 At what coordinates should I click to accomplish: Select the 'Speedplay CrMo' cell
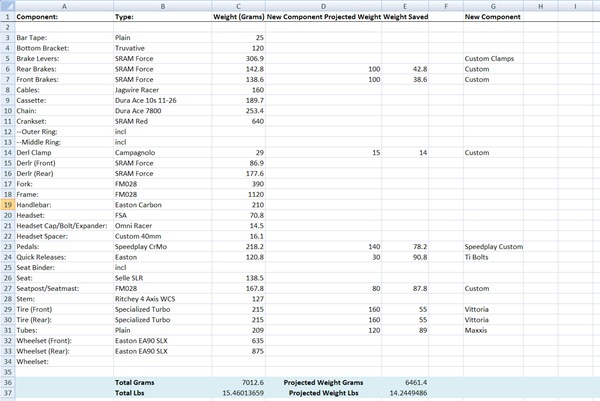pyautogui.click(x=162, y=246)
